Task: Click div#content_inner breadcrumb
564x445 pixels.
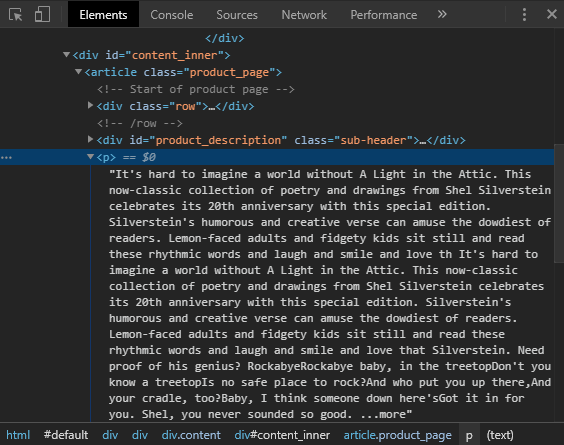Action: coord(282,435)
